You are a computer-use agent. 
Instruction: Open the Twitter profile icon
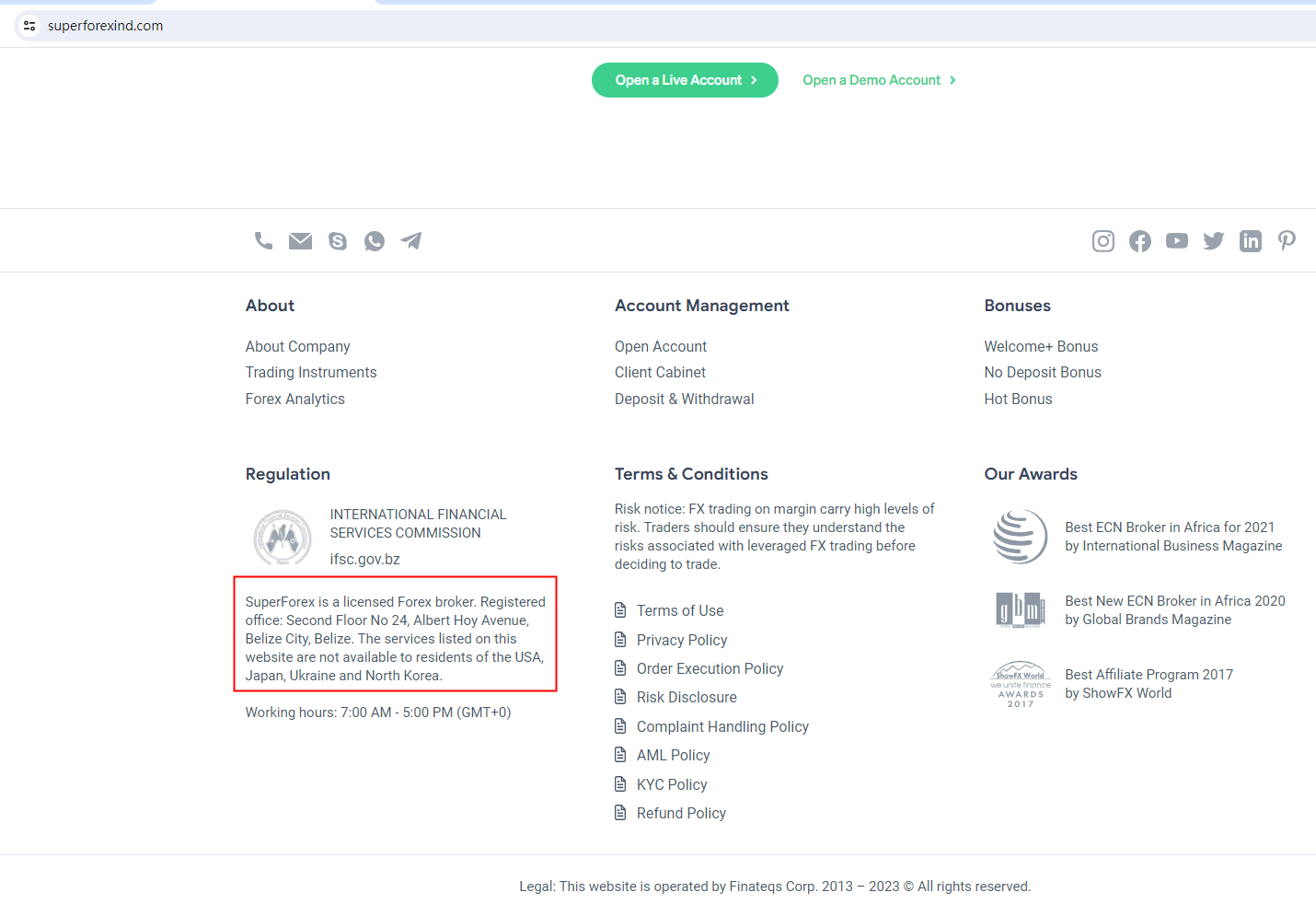click(1214, 241)
